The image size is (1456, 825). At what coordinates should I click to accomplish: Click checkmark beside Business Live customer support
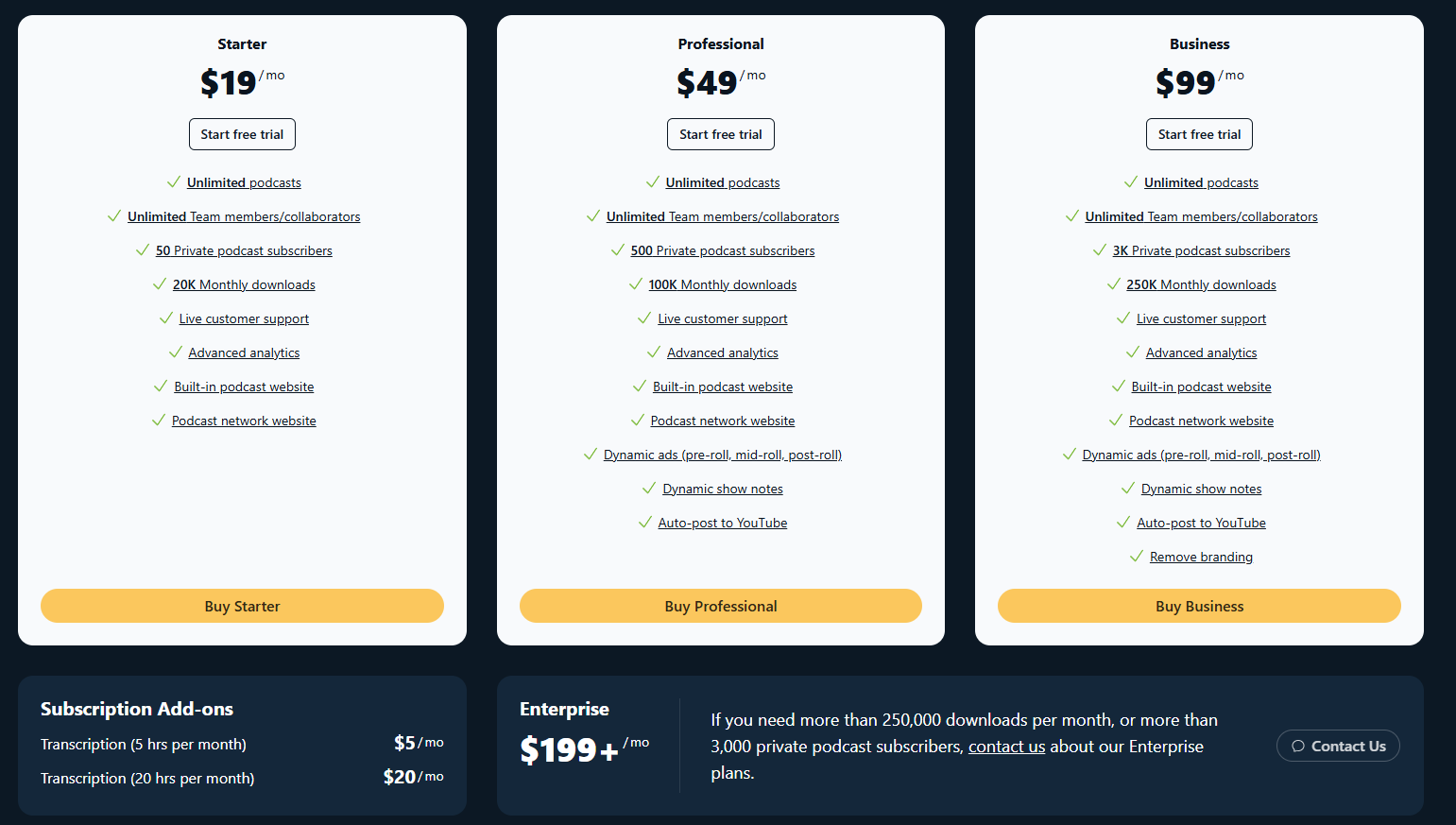(1123, 318)
